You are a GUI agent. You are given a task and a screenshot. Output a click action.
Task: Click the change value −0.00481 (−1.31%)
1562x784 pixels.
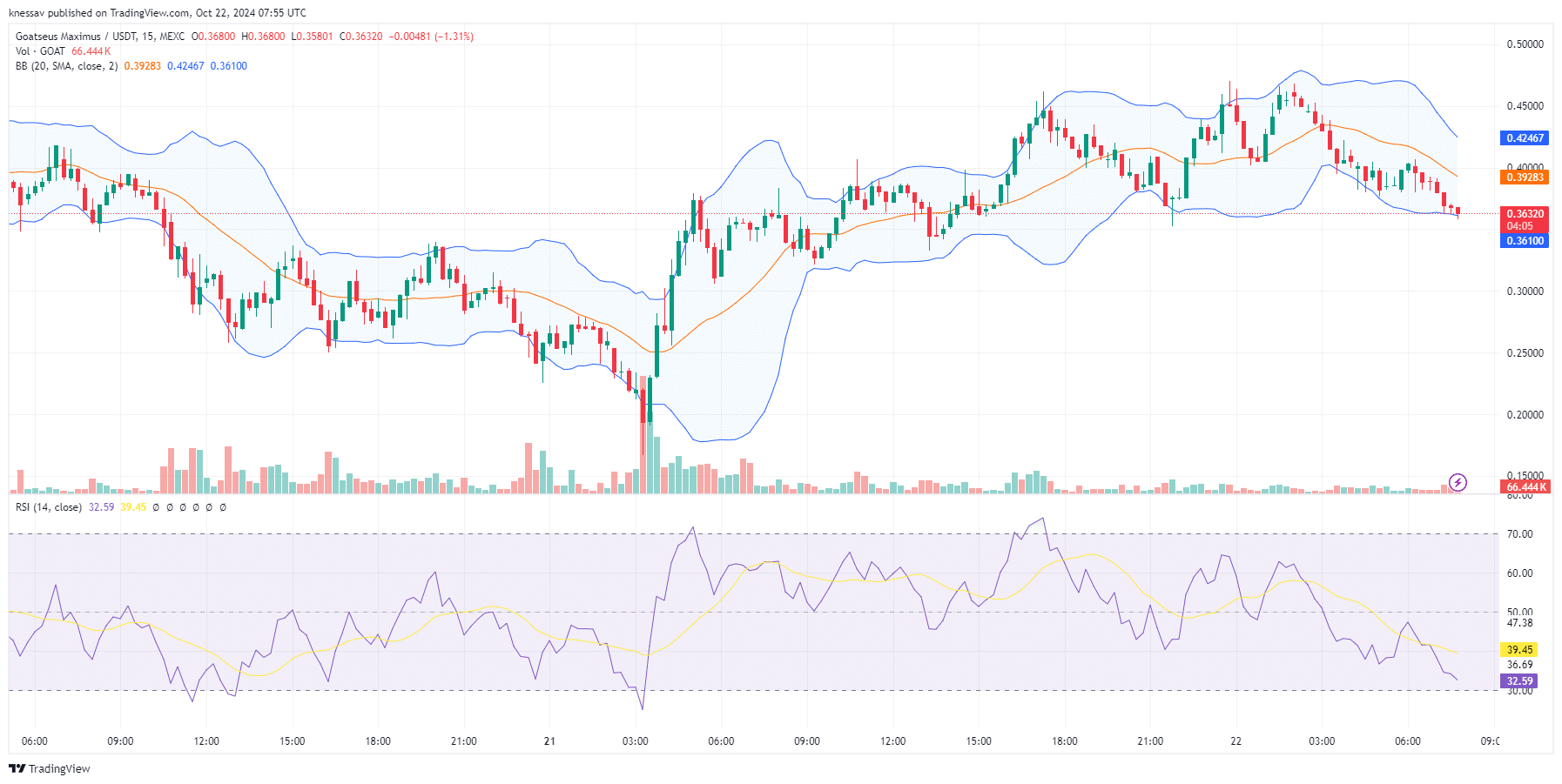(431, 37)
